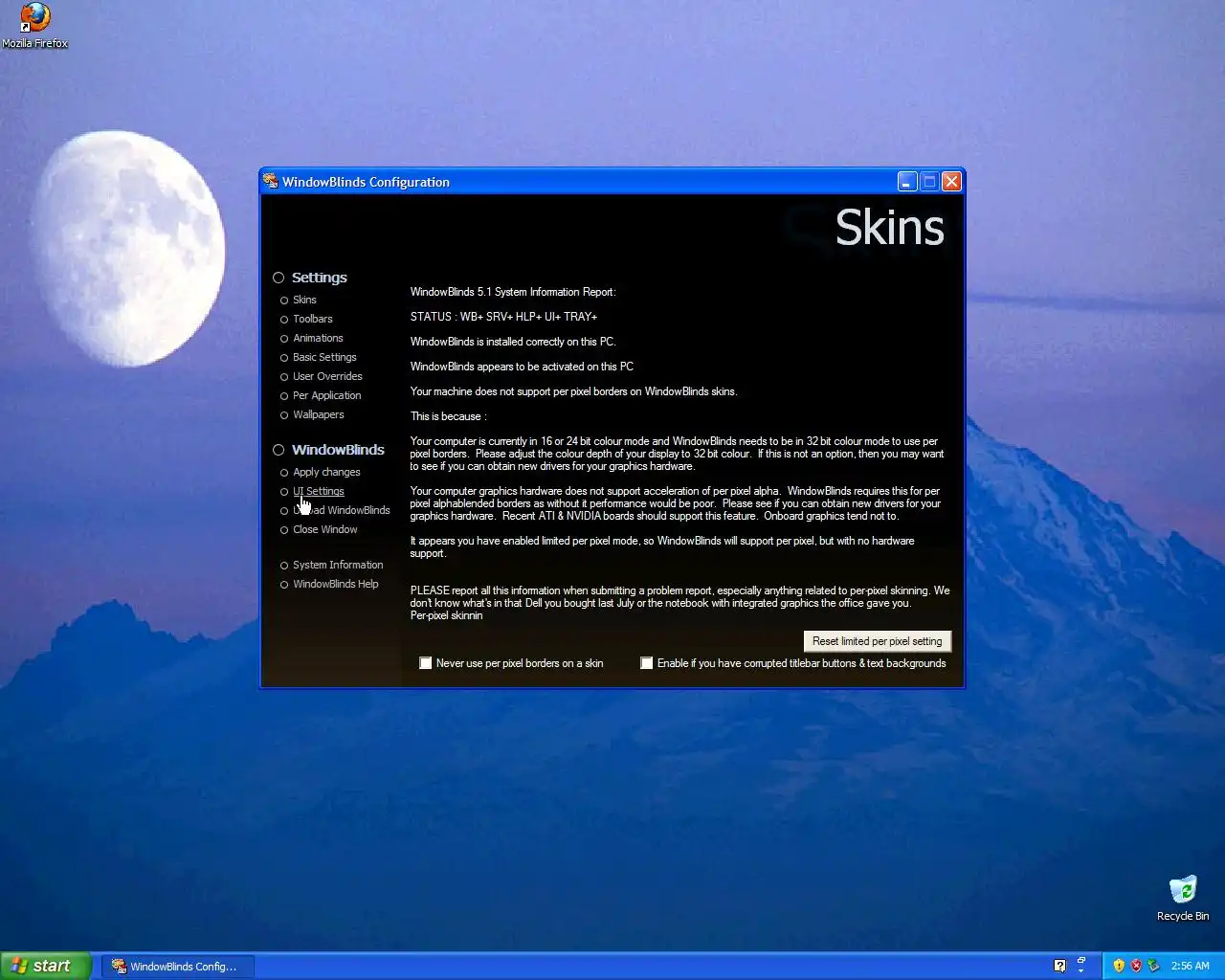This screenshot has width=1225, height=980.
Task: Click the help question mark tray icon
Action: click(1059, 966)
